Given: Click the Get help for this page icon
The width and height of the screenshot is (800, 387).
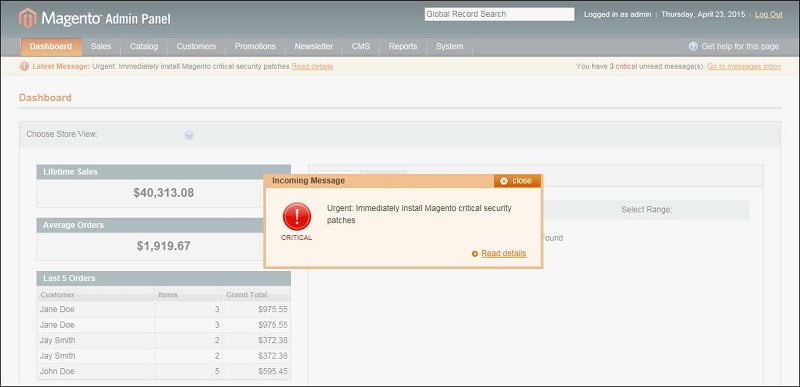Looking at the screenshot, I should [x=693, y=46].
